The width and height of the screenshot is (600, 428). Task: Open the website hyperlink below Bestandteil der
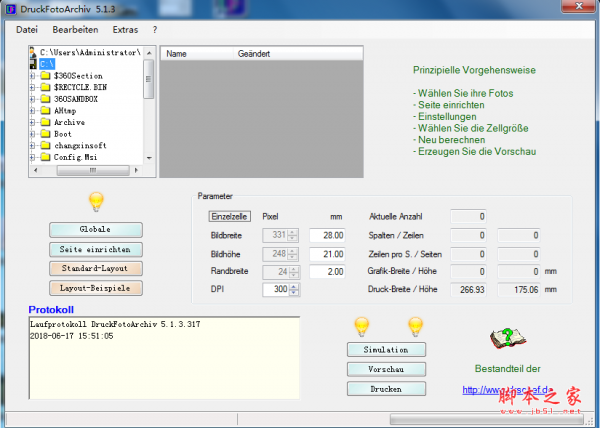[507, 390]
